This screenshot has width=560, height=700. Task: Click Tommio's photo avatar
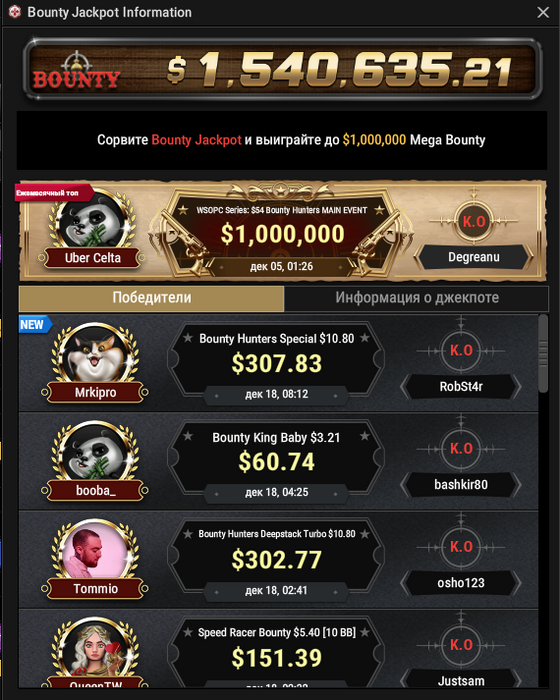click(x=95, y=550)
